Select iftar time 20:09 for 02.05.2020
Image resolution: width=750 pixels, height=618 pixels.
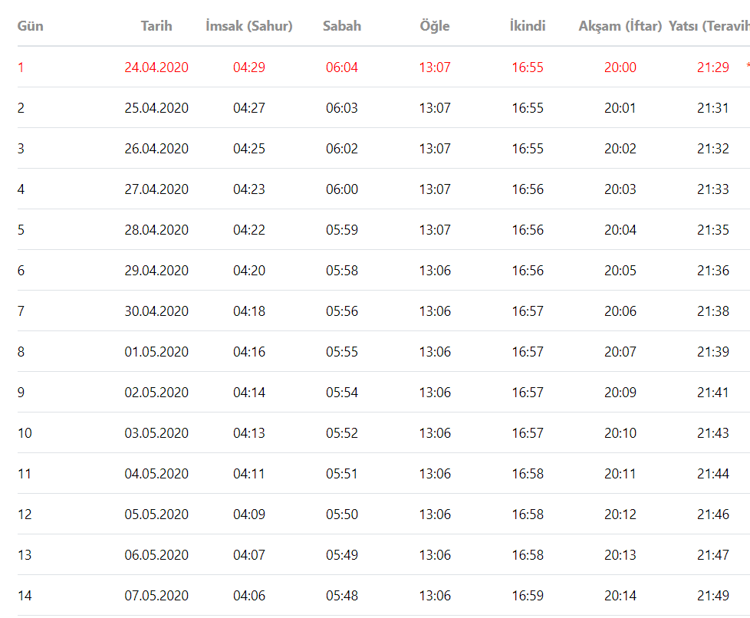(620, 393)
